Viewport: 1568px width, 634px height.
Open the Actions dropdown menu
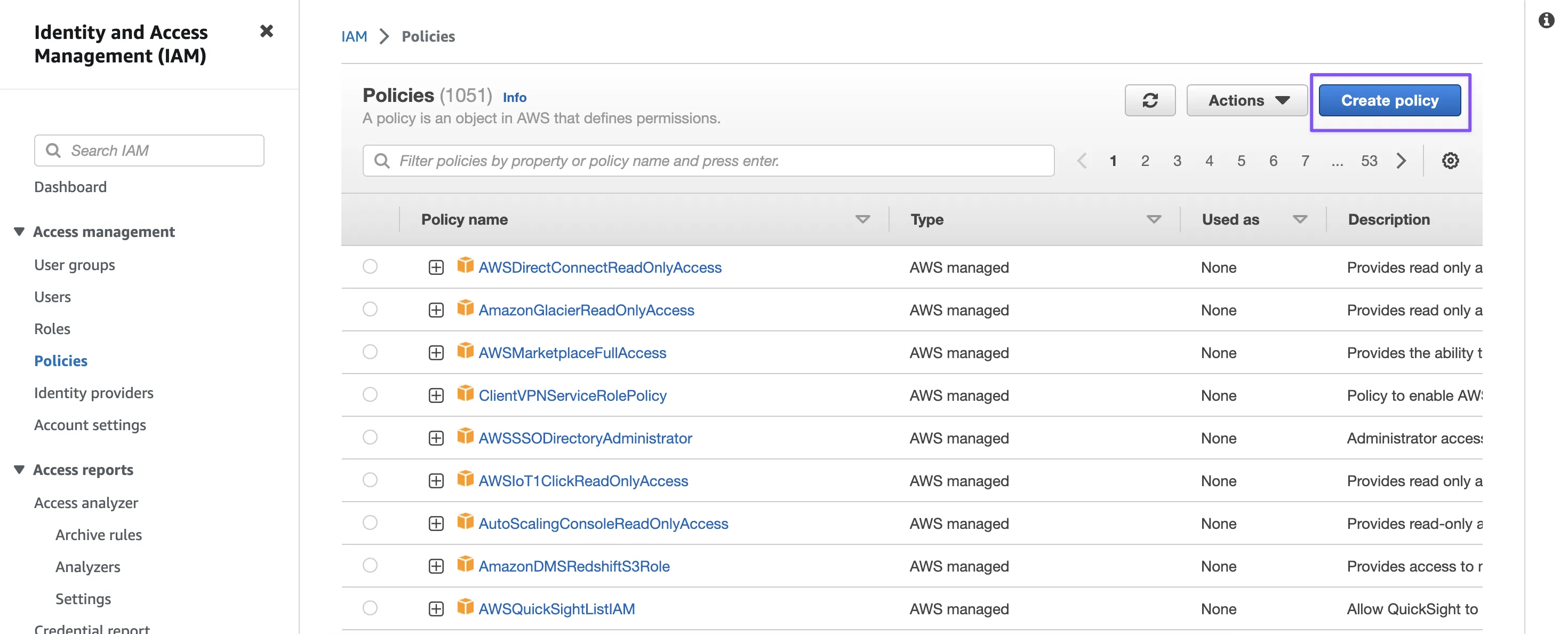click(x=1247, y=100)
